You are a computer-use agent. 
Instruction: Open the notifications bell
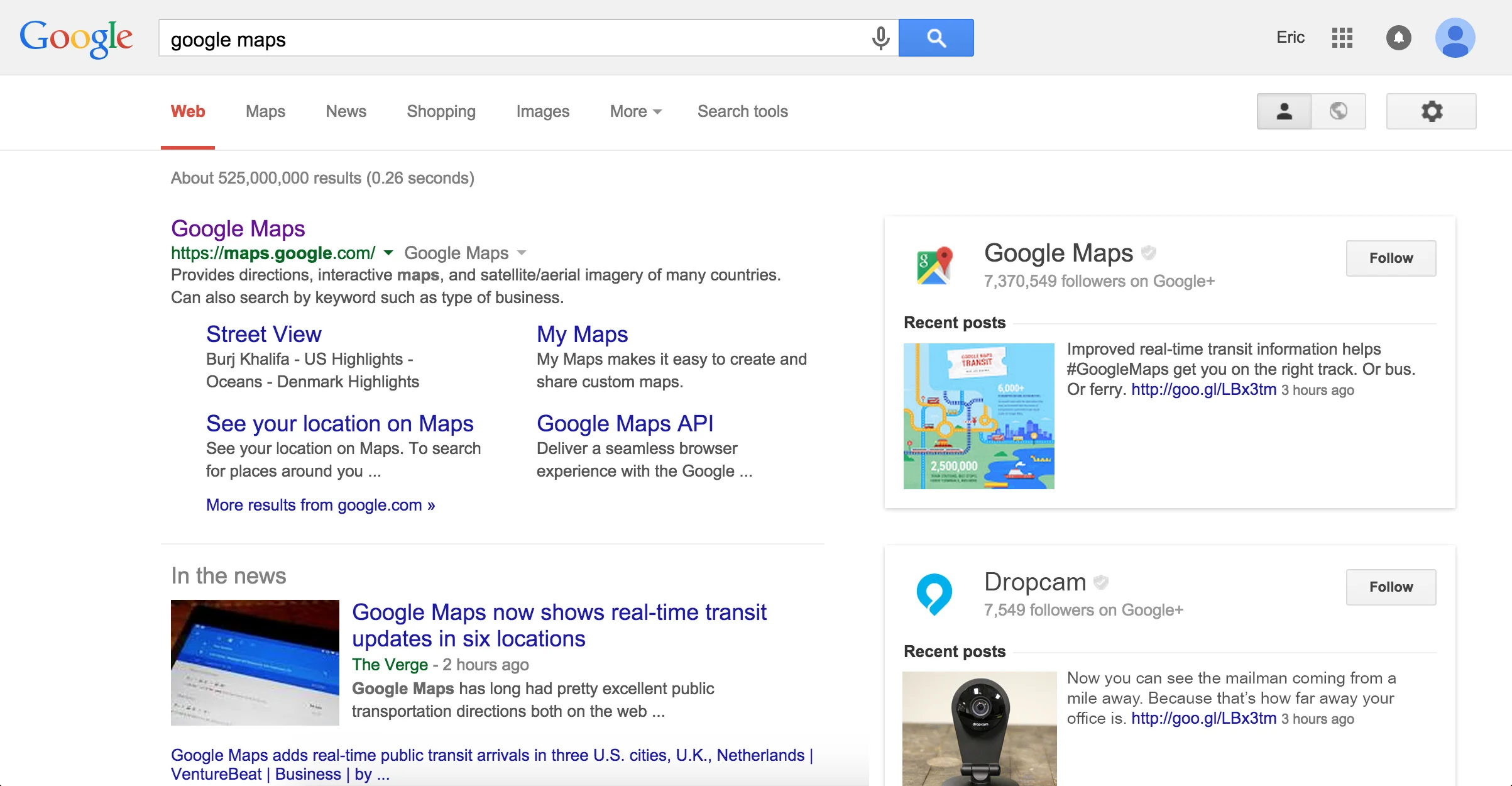(x=1398, y=38)
